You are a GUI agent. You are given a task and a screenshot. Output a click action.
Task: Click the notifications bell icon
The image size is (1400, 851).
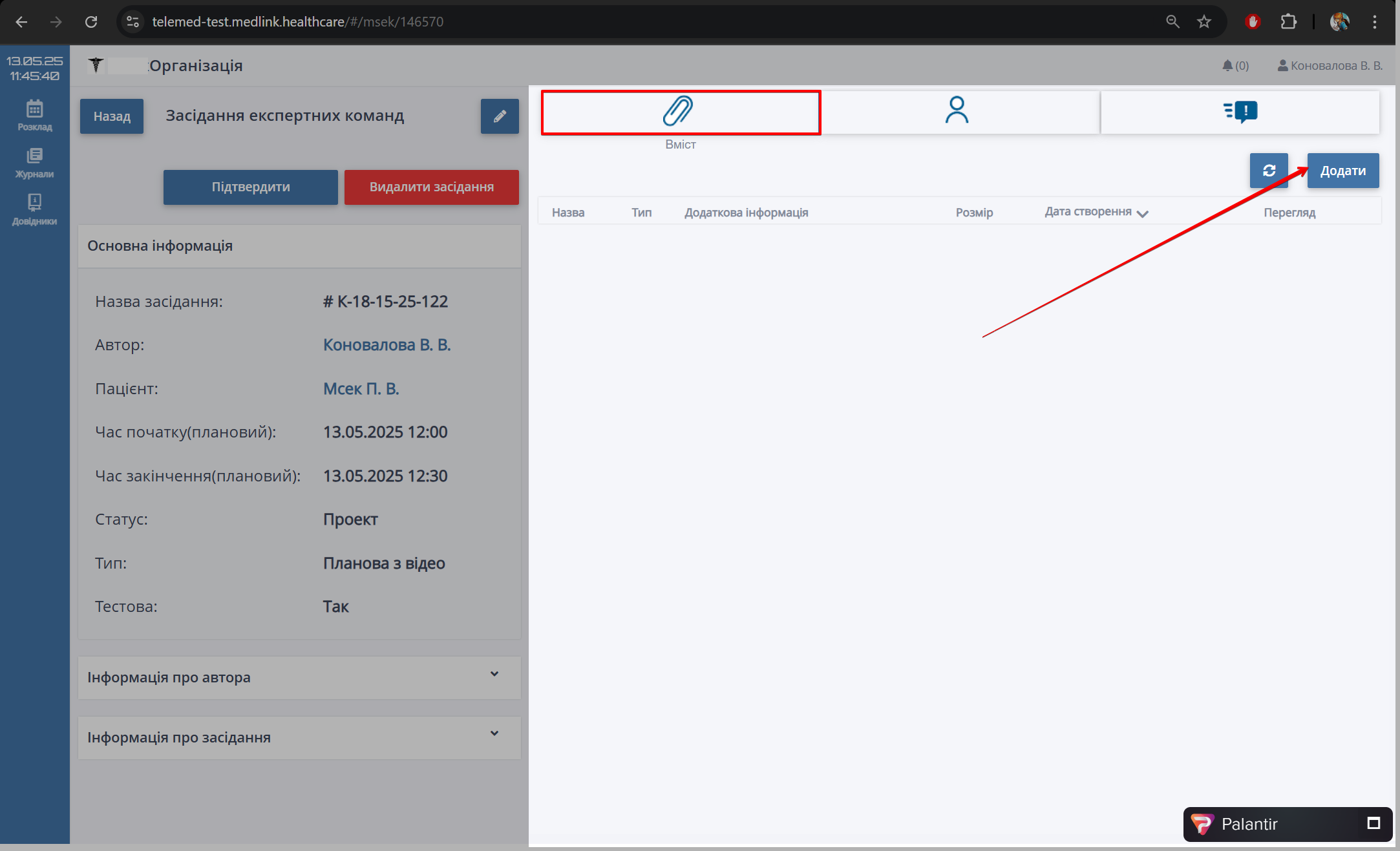[1227, 65]
